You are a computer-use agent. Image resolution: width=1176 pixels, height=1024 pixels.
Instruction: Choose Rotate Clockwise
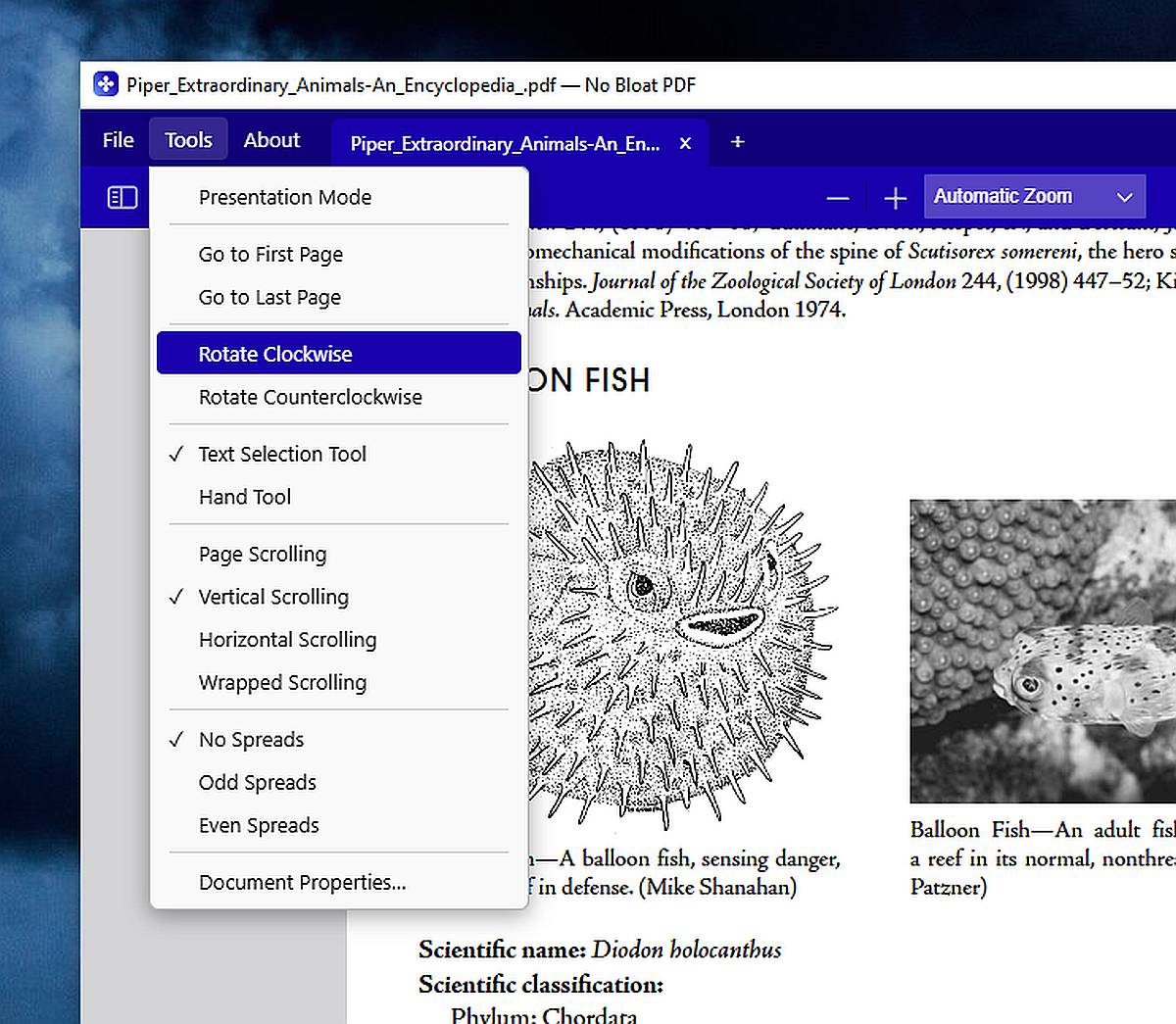pos(339,354)
